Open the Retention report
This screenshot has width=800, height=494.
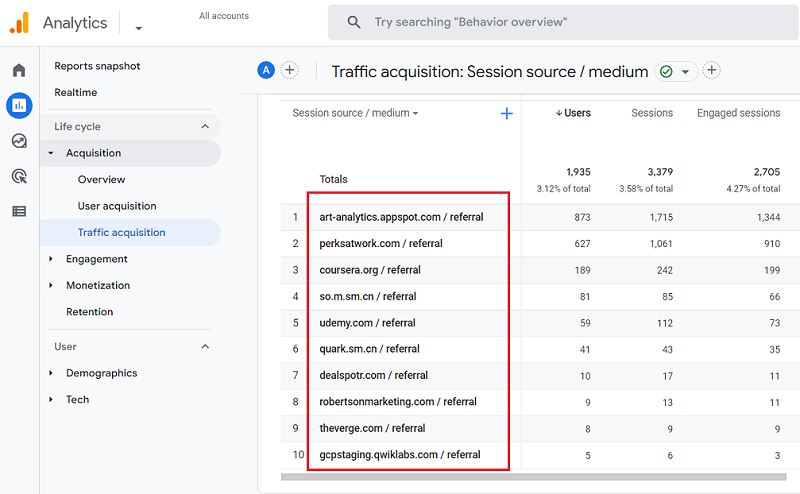point(89,312)
